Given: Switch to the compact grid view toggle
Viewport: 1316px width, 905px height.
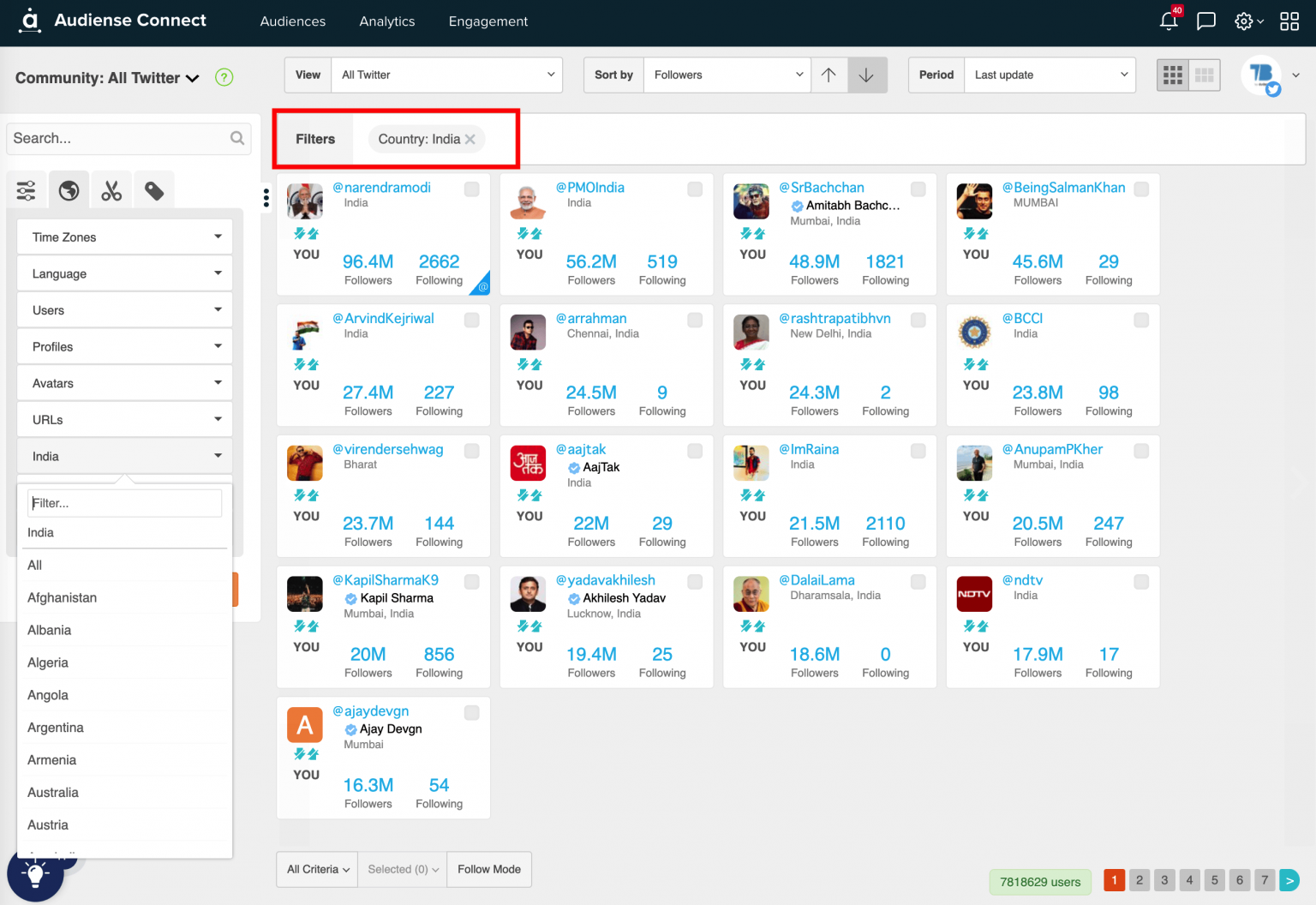Looking at the screenshot, I should 1205,75.
